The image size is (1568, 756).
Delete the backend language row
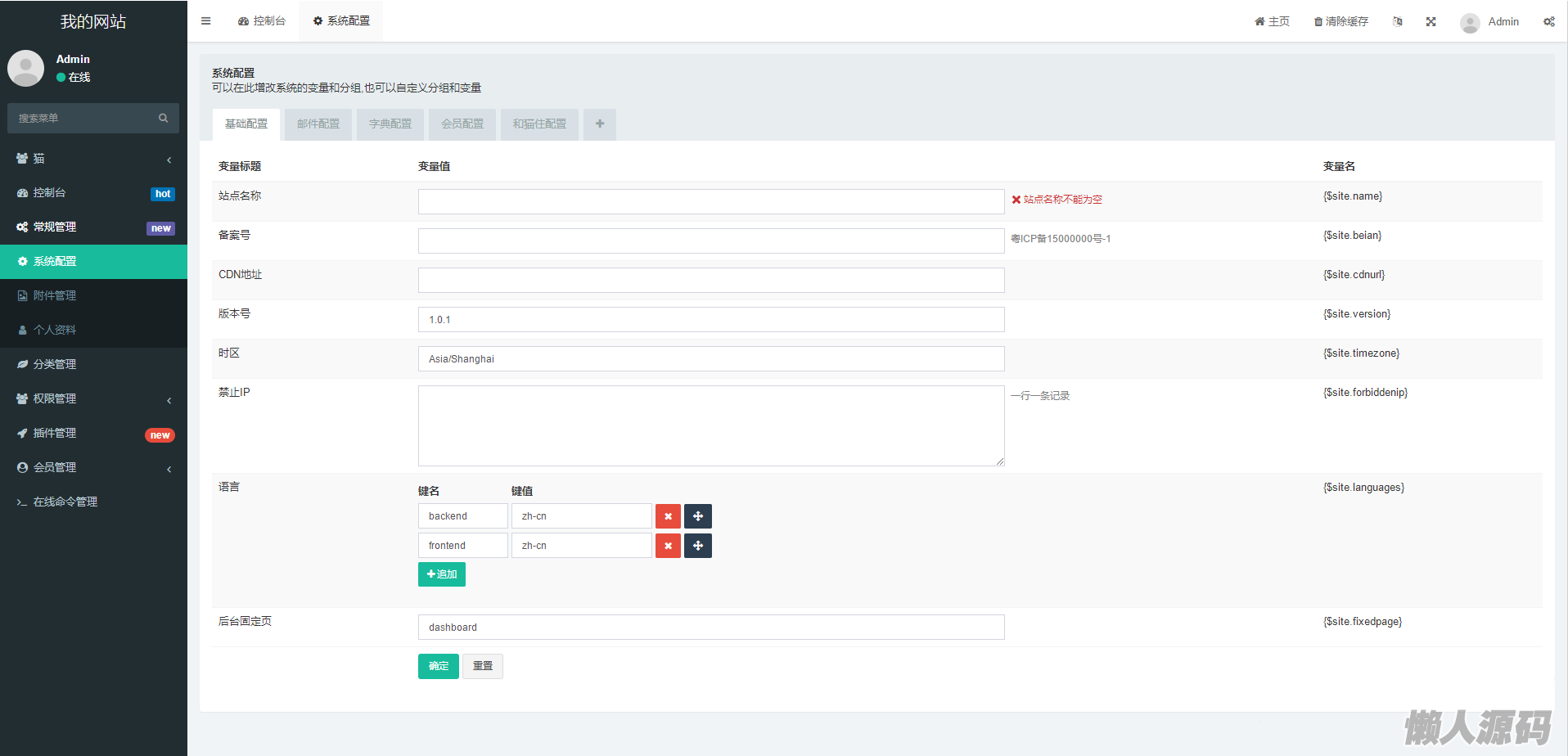pos(668,516)
